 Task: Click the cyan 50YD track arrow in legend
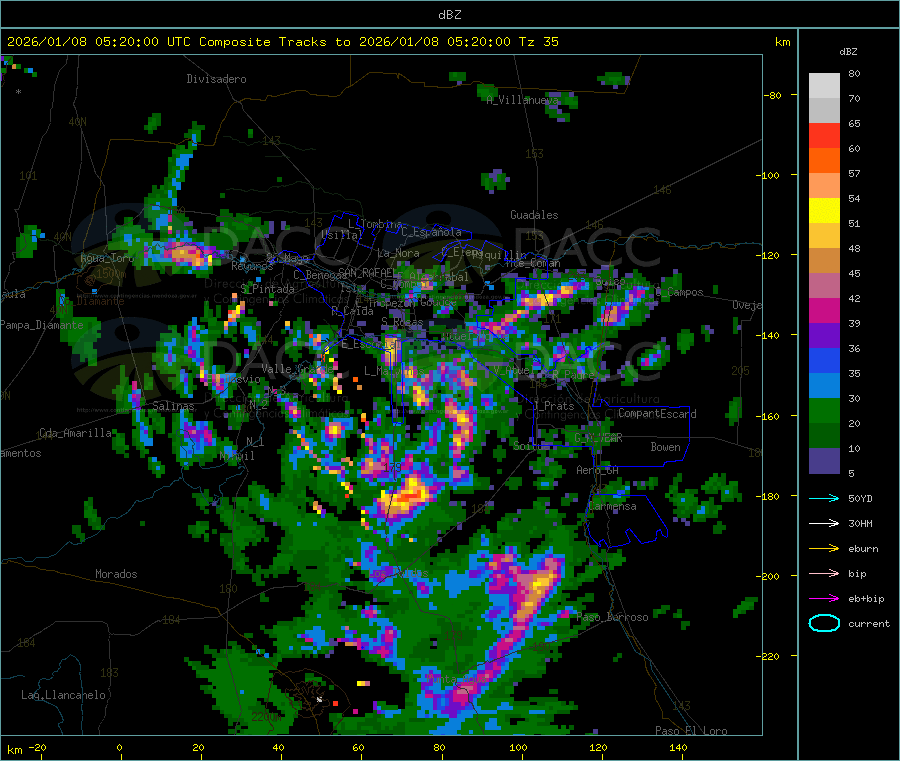824,498
